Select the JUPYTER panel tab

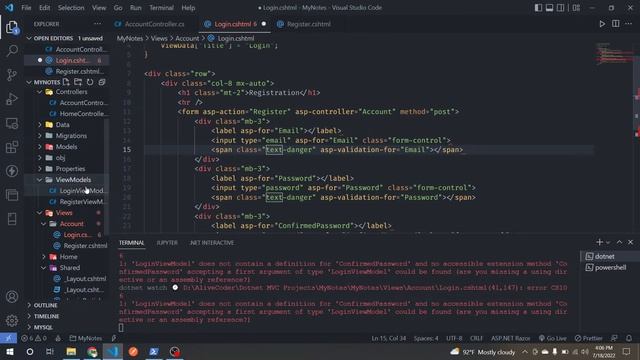click(x=167, y=242)
